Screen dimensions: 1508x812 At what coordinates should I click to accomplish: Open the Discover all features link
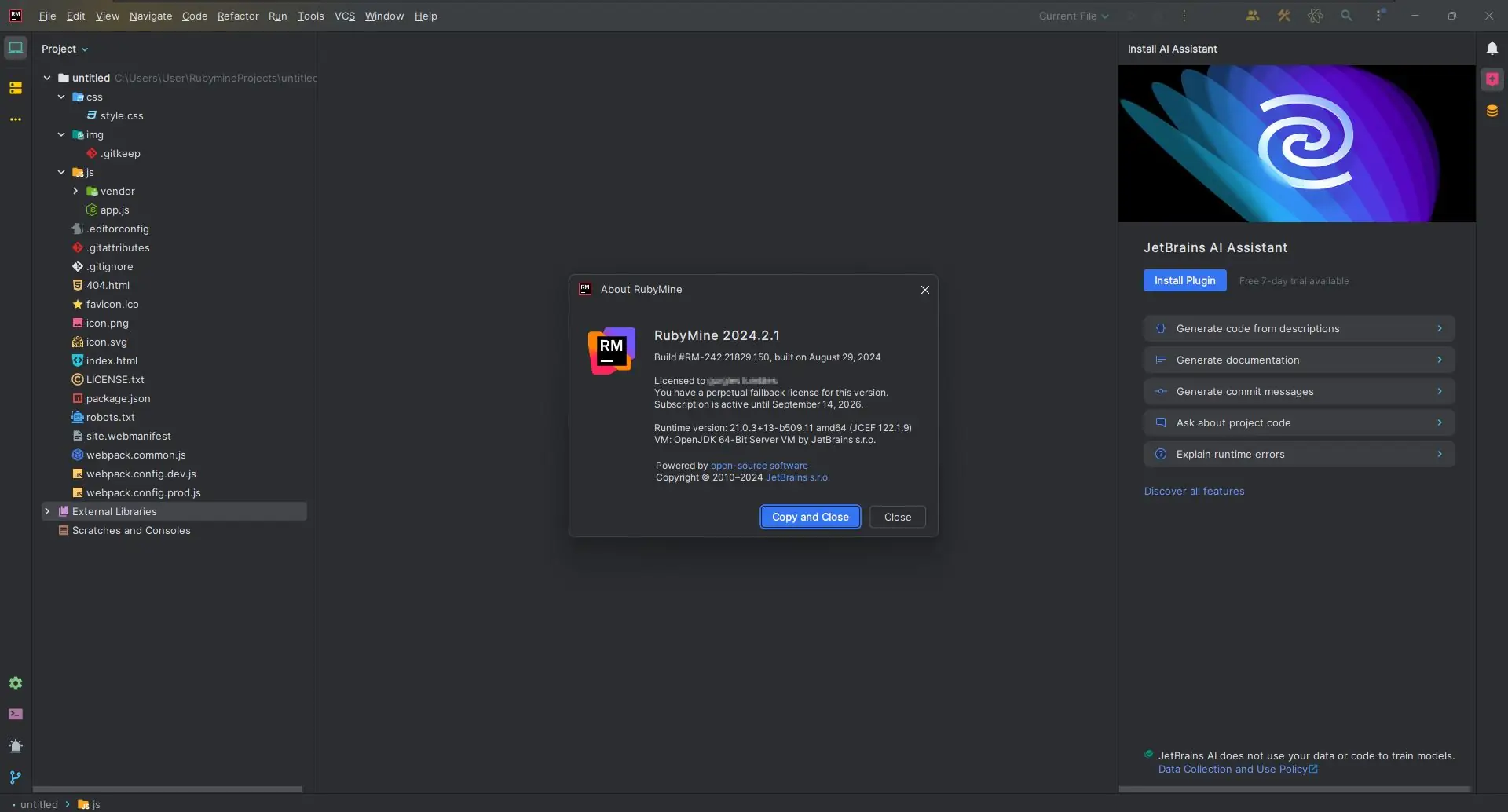click(1194, 492)
